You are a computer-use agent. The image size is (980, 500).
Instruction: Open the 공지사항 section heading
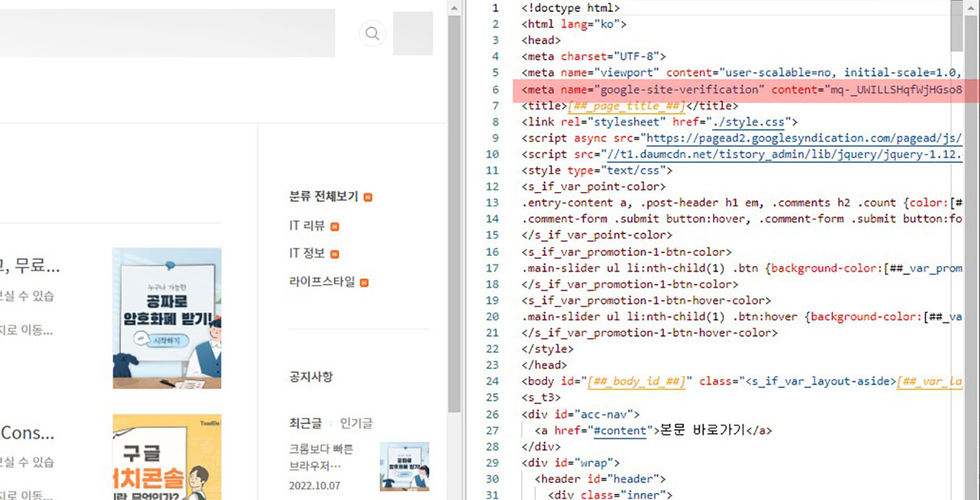tap(311, 376)
